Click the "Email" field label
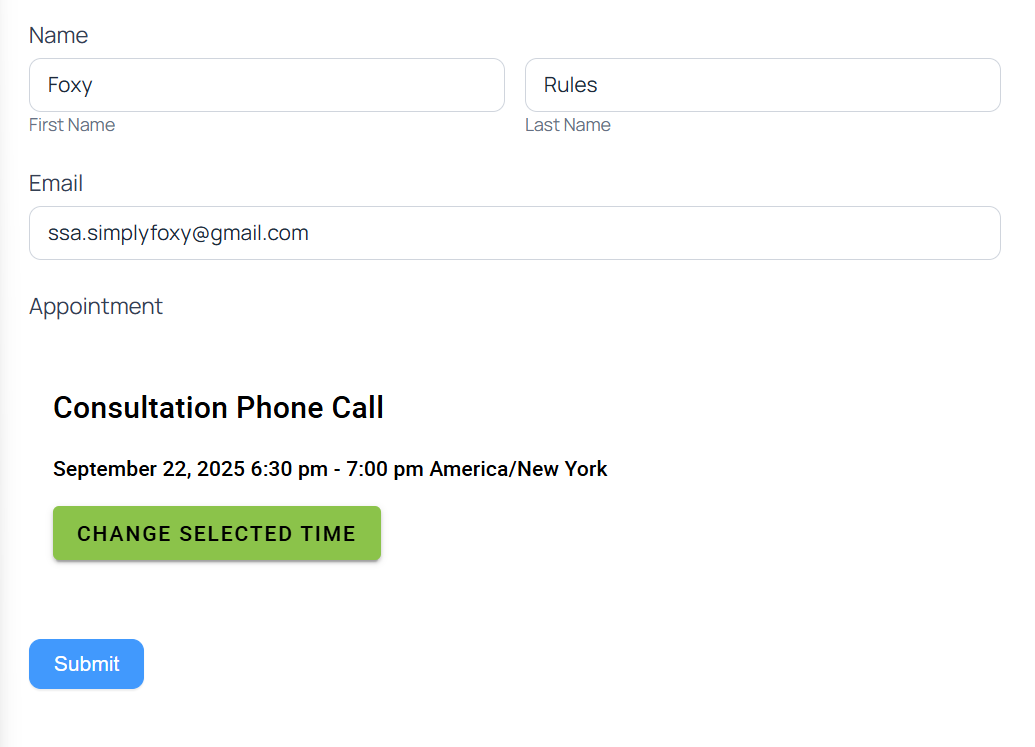1035x747 pixels. coord(56,184)
